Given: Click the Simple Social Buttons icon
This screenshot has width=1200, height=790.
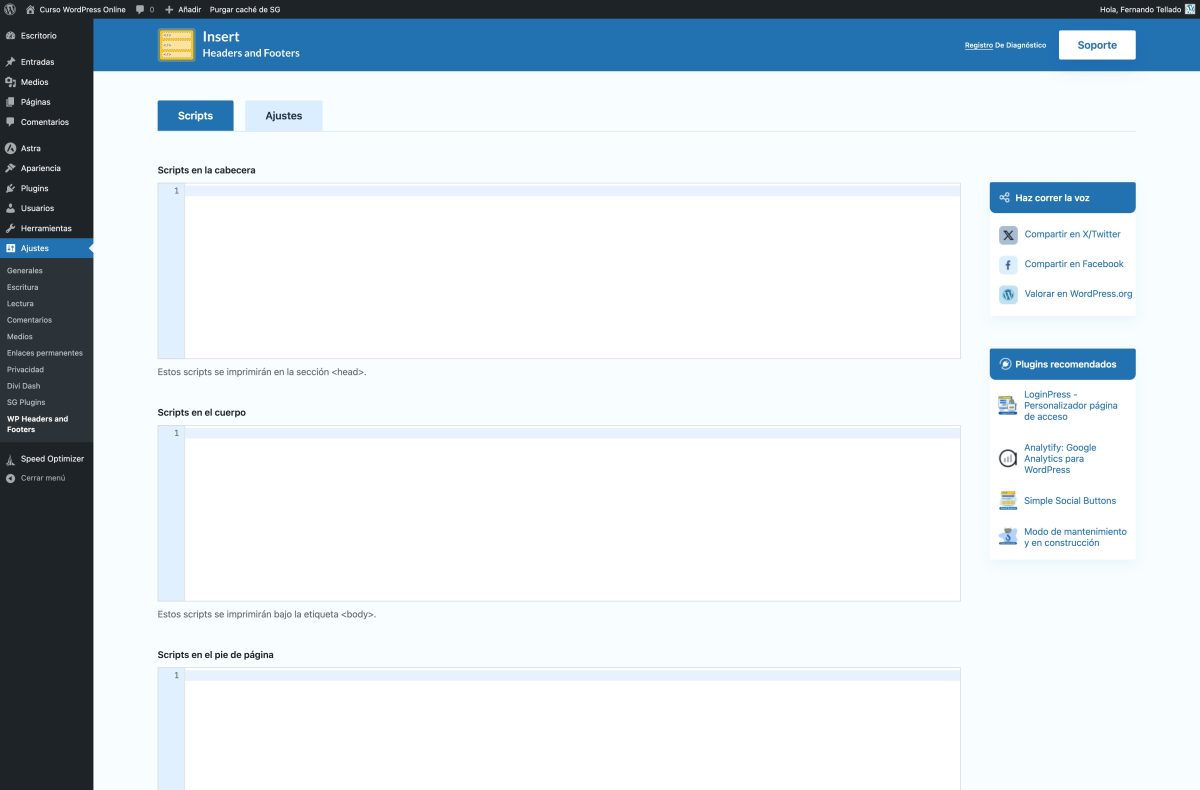Looking at the screenshot, I should tap(1007, 501).
